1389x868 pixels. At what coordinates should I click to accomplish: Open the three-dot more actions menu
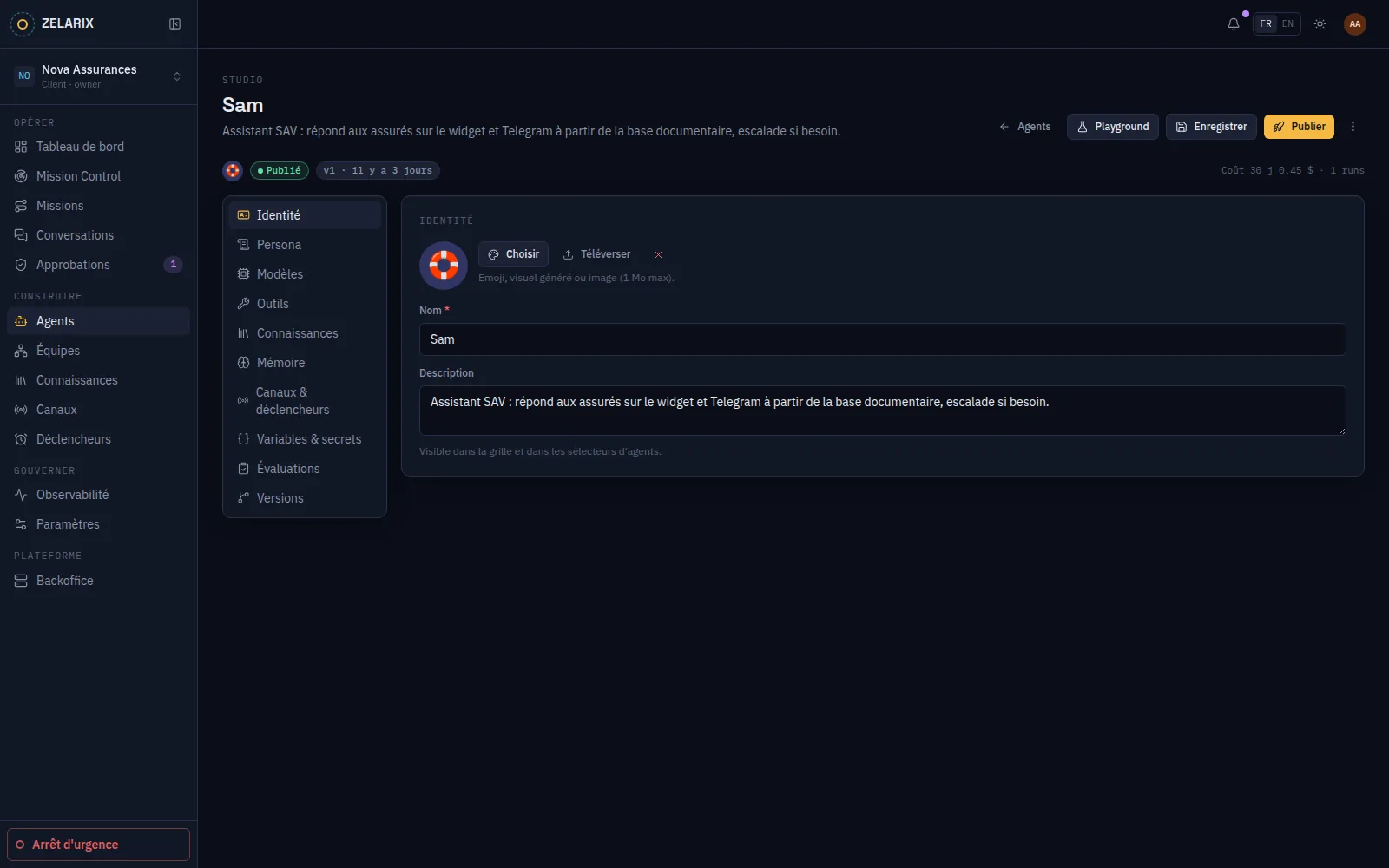(1353, 127)
